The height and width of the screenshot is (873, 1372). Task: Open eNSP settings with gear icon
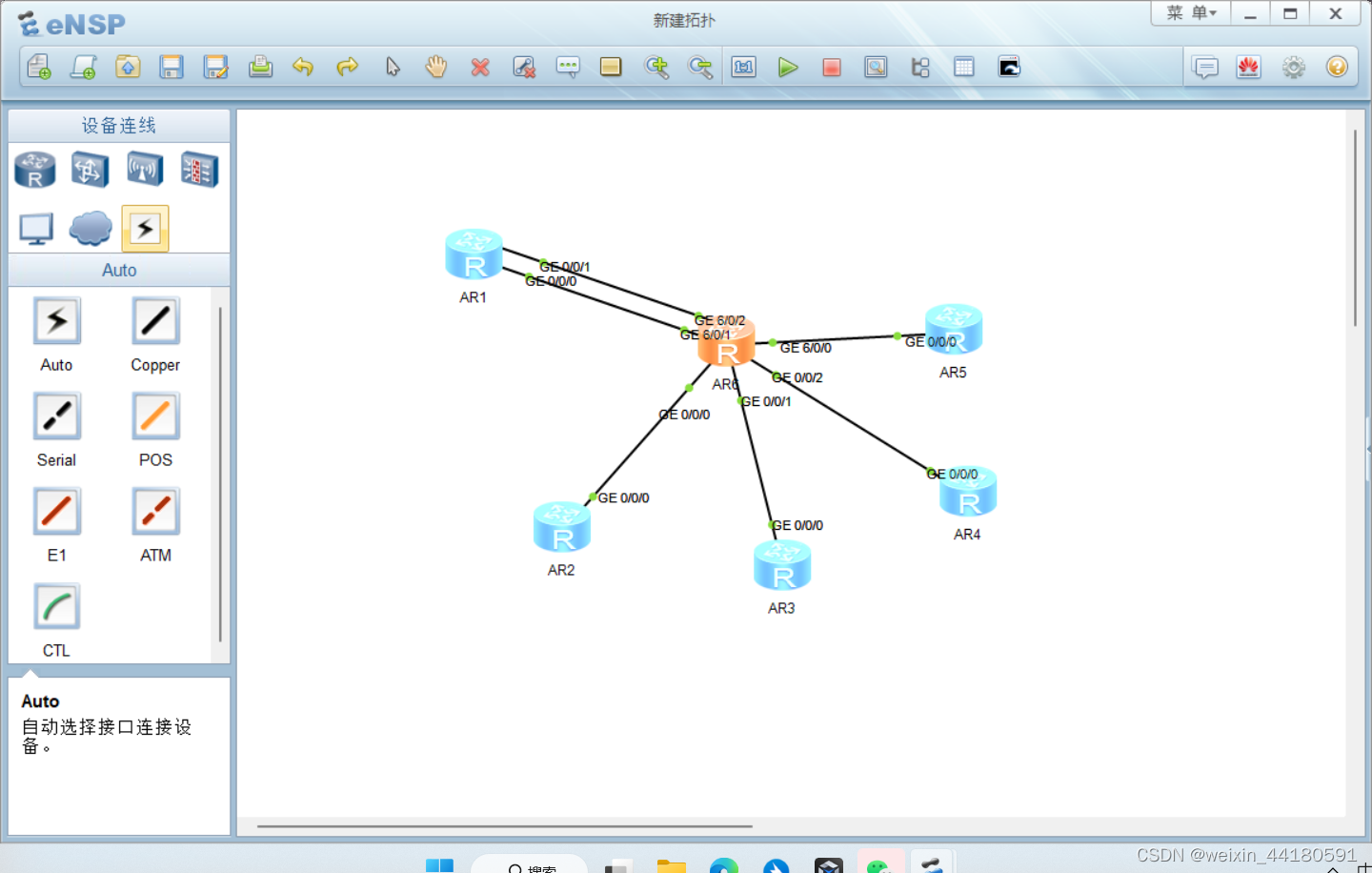pos(1293,67)
